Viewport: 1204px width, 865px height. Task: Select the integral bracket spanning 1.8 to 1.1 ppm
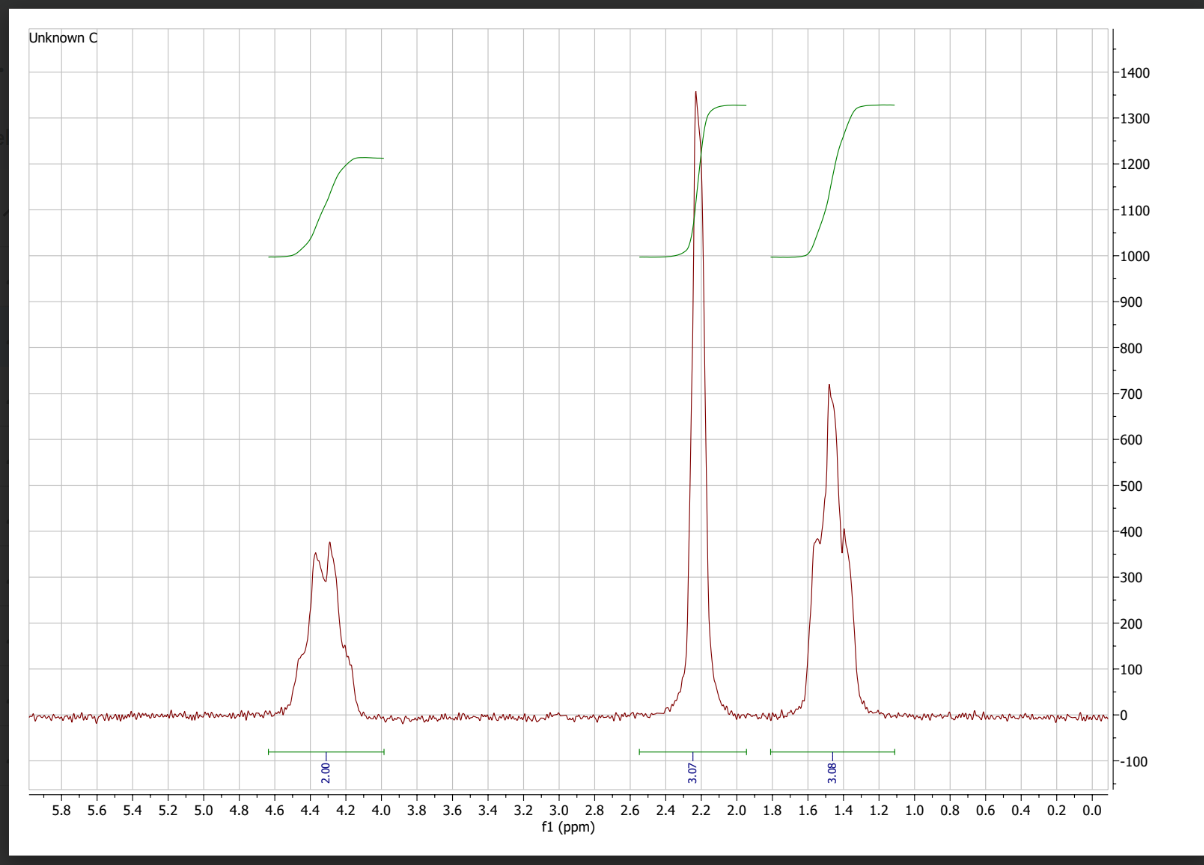tap(833, 750)
